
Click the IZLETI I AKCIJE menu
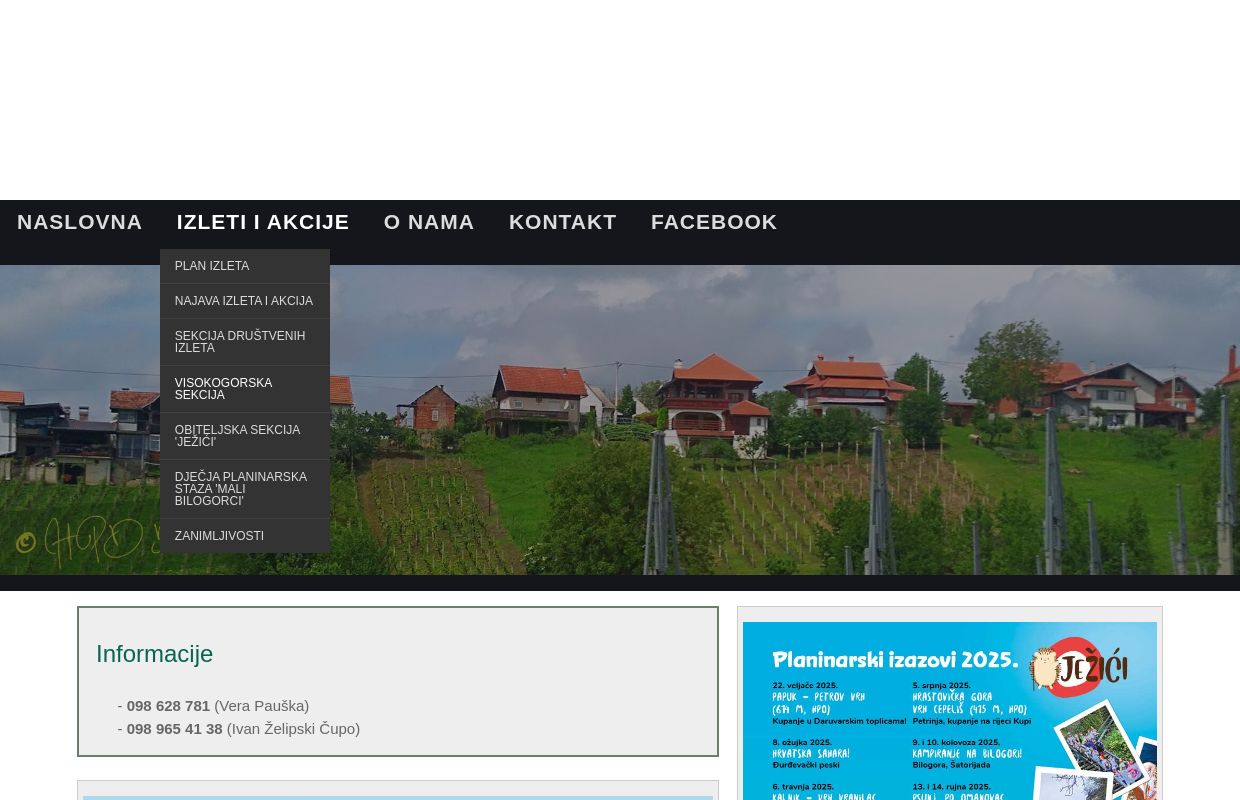coord(263,222)
